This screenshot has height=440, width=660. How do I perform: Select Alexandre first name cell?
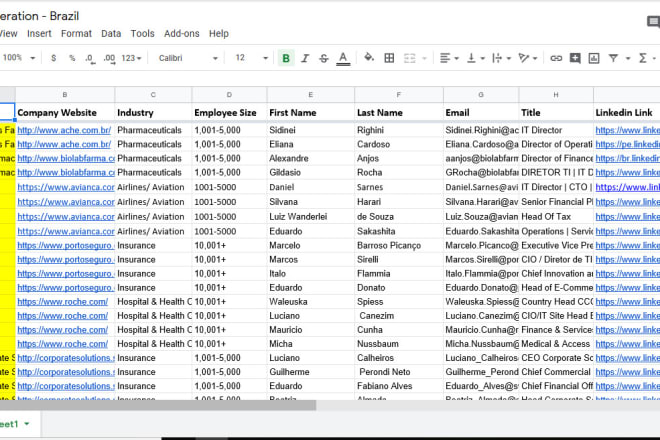tap(311, 158)
